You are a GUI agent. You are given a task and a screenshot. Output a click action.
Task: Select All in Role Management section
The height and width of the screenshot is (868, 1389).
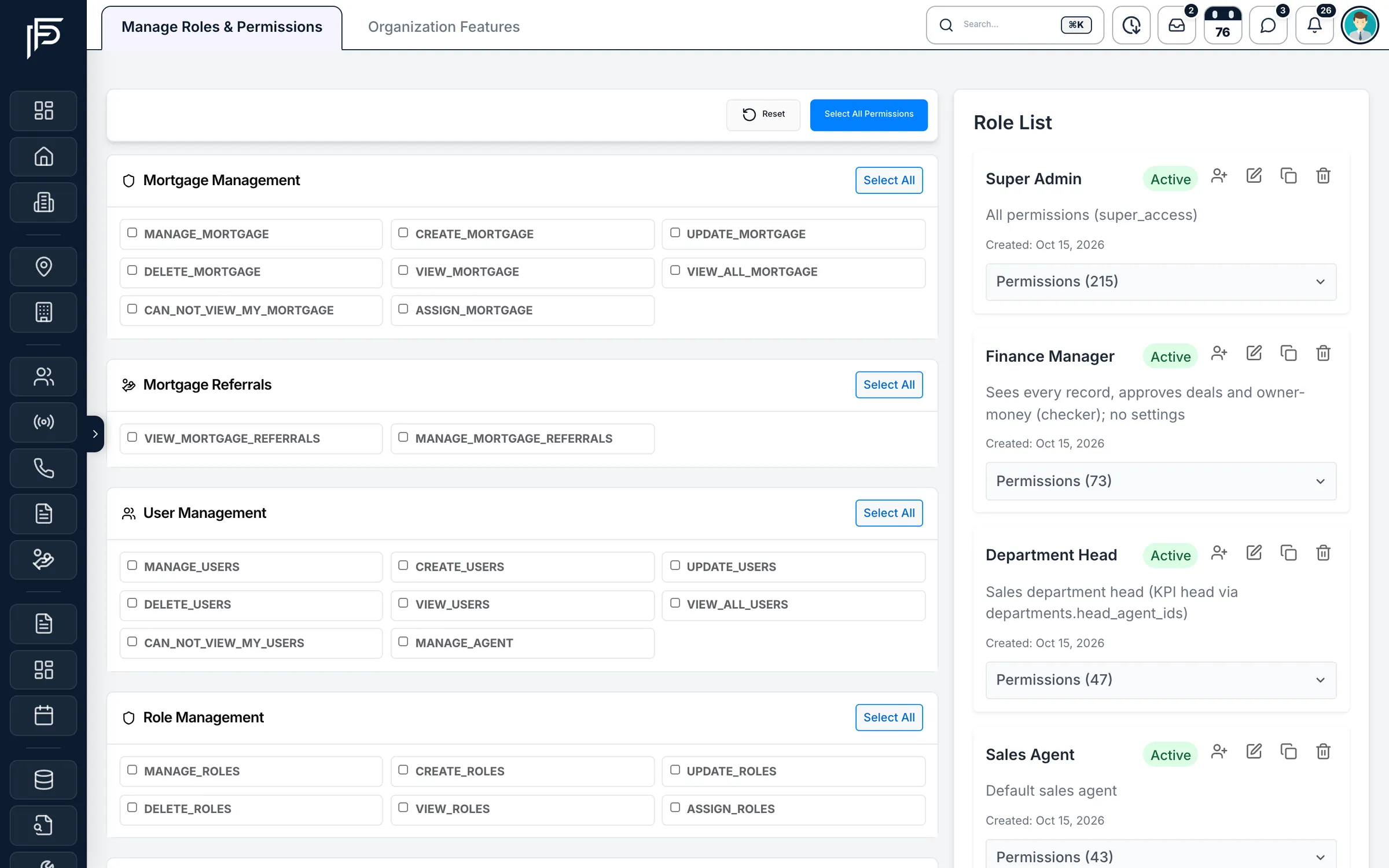click(x=889, y=718)
